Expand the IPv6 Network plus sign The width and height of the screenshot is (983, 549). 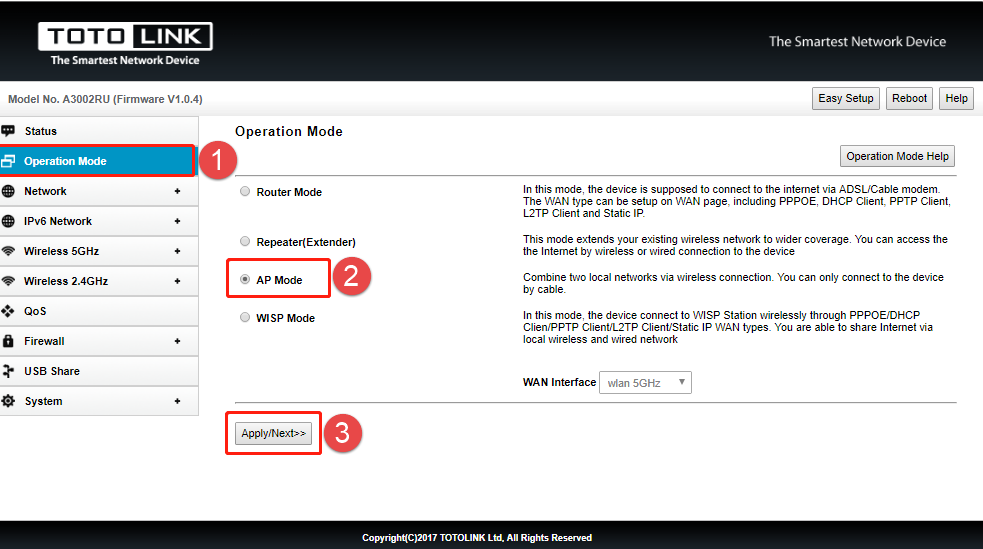[177, 221]
